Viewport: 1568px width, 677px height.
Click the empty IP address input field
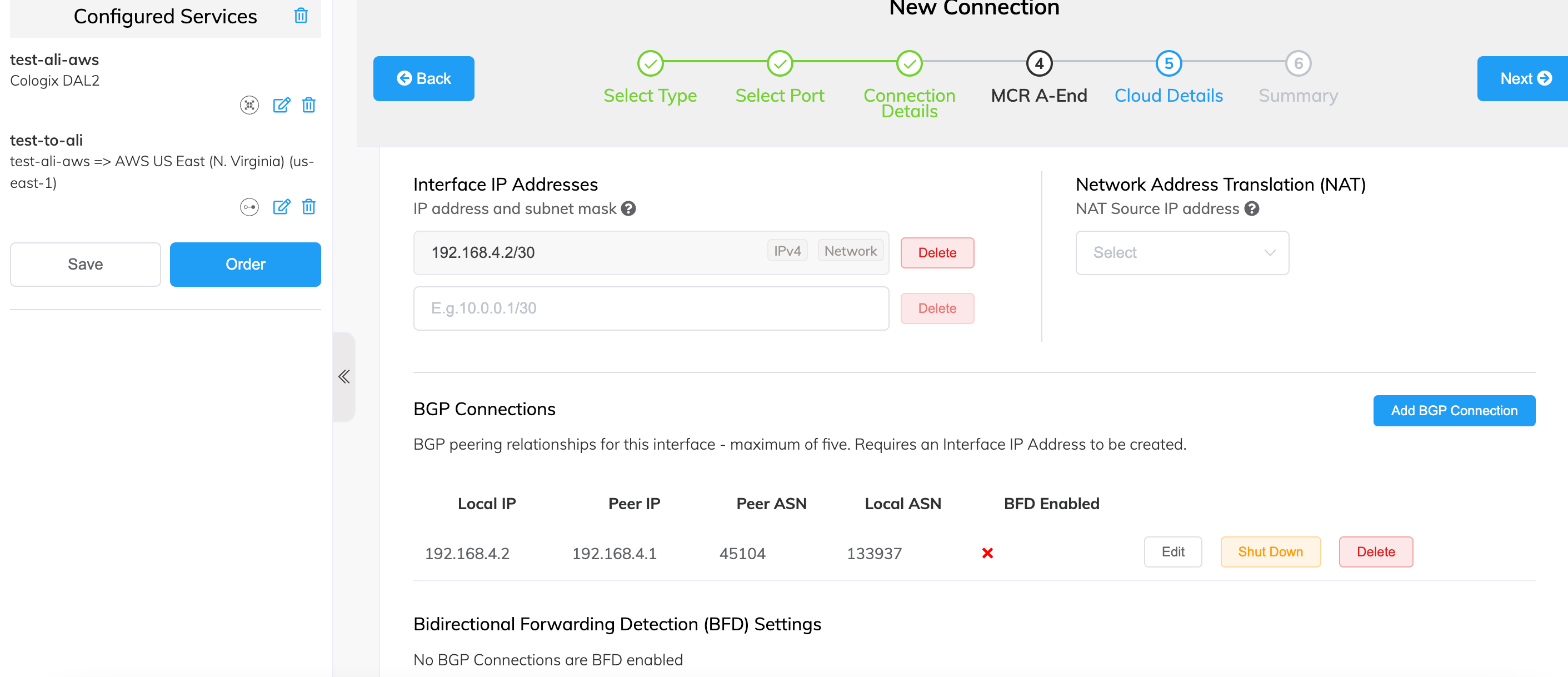tap(651, 308)
